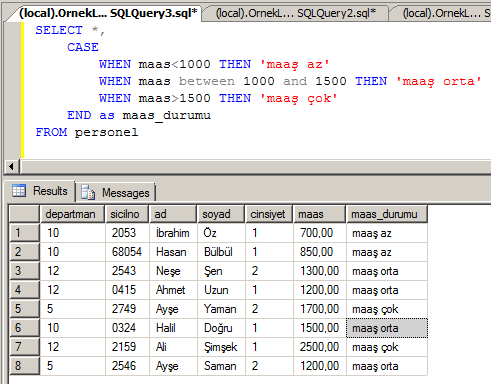This screenshot has height=384, width=491.
Task: Click the name cell Halil
Action: point(173,328)
